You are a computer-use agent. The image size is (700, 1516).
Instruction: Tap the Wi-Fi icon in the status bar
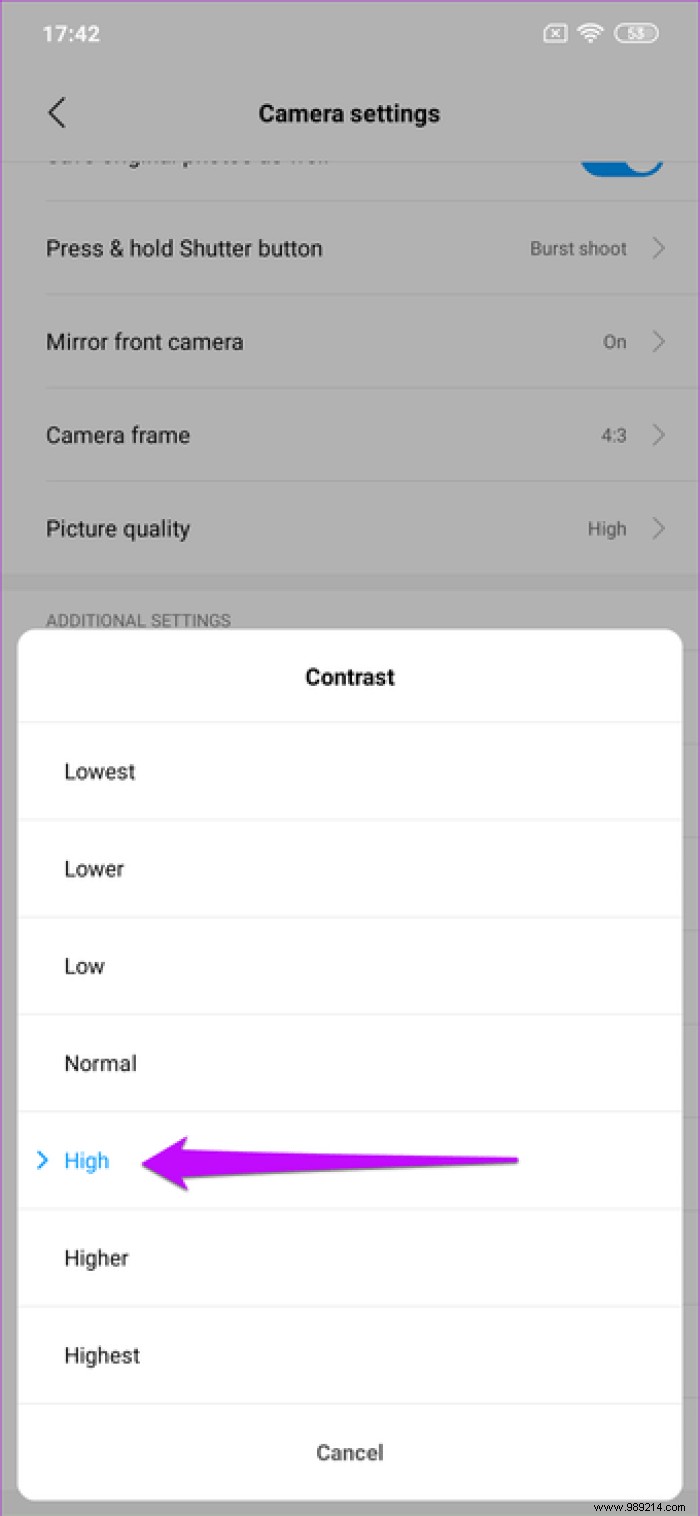coord(590,33)
